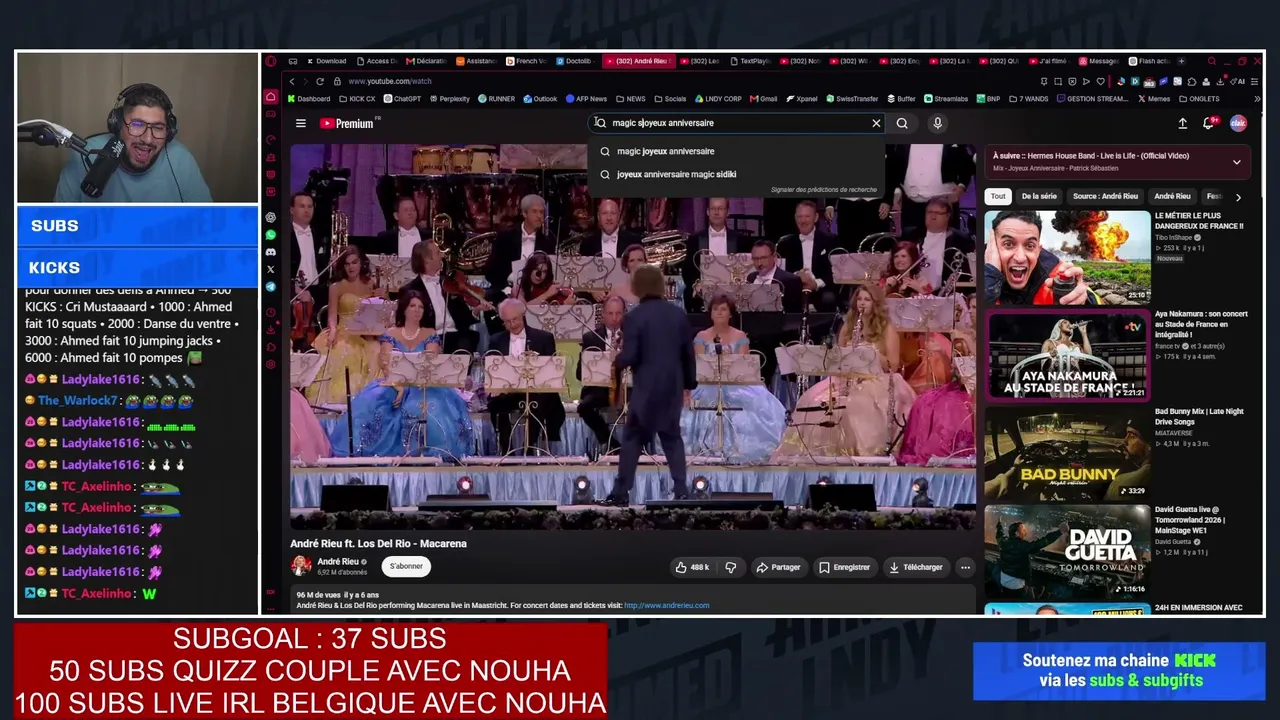Open the Streamlabs bookmark
1280x720 pixels.
pyautogui.click(x=946, y=99)
